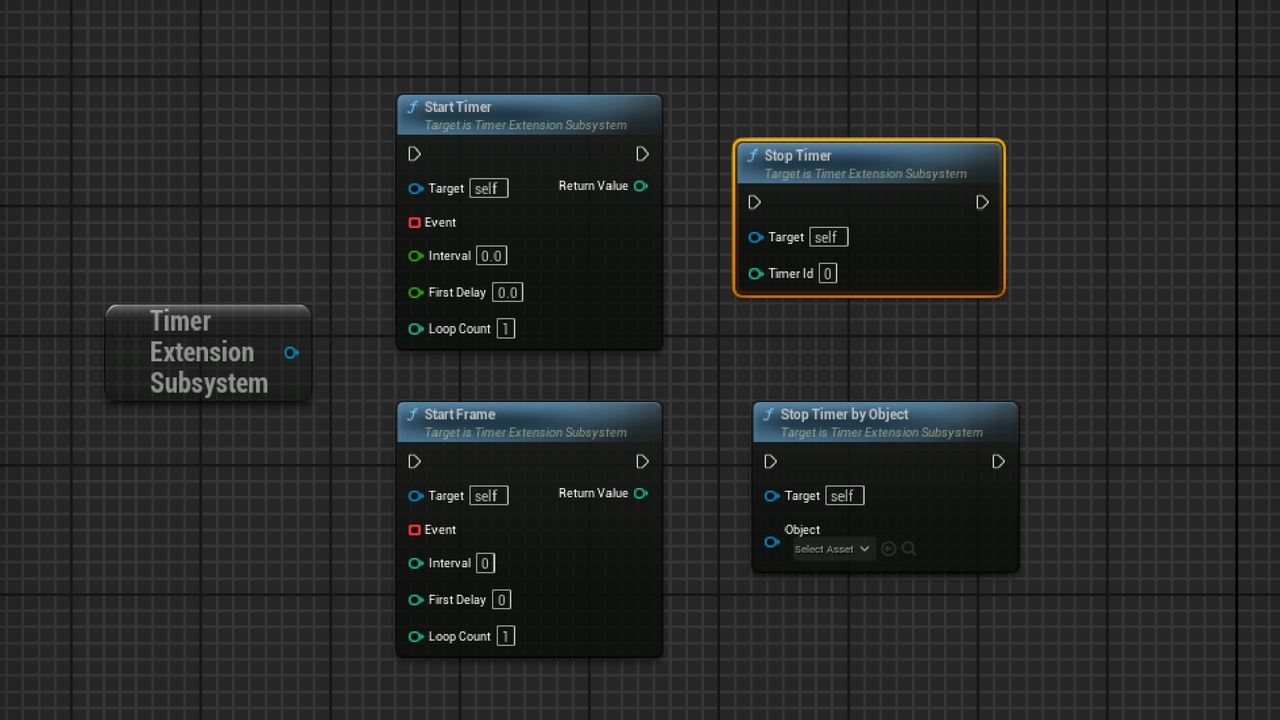Click the use selected asset arrow icon
This screenshot has width=1280, height=720.
point(888,549)
